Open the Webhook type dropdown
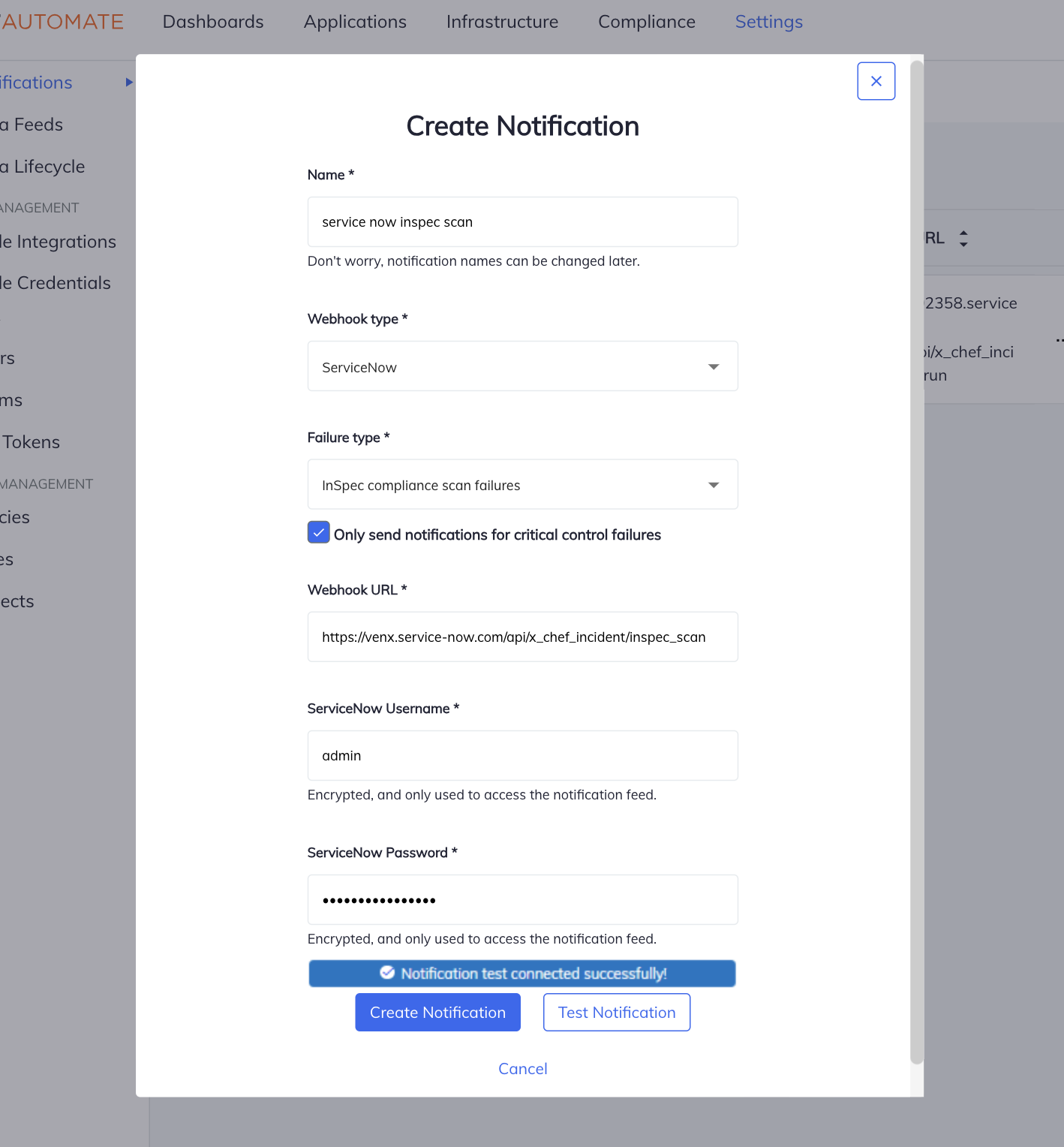 tap(714, 366)
